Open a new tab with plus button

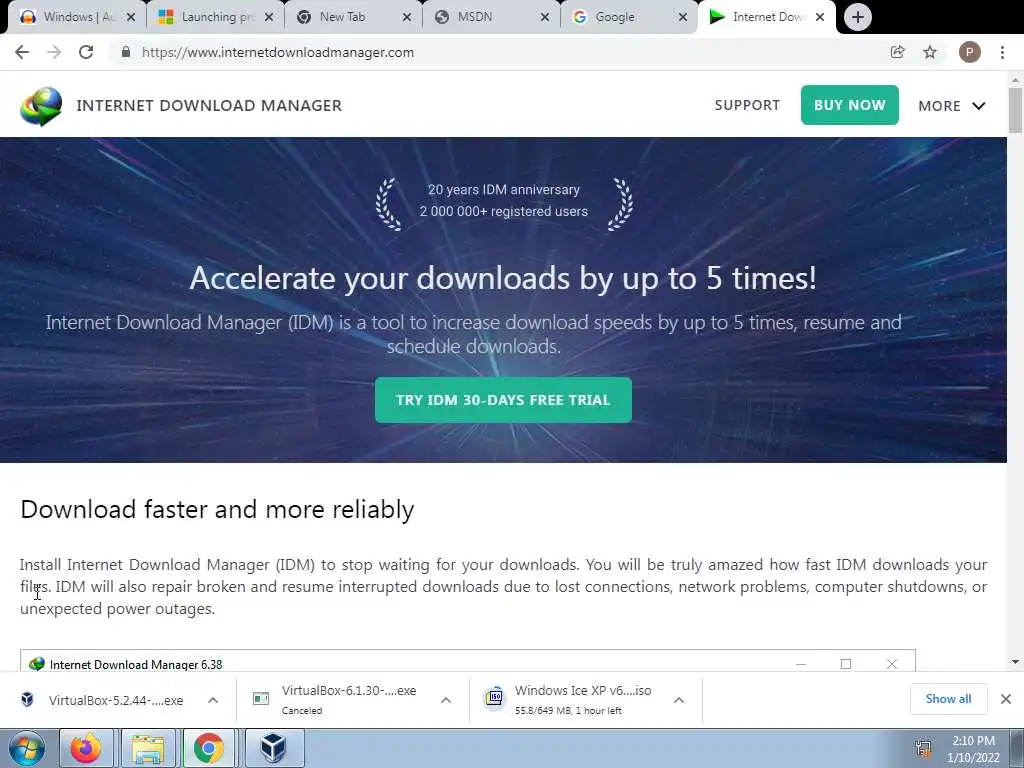pos(857,17)
